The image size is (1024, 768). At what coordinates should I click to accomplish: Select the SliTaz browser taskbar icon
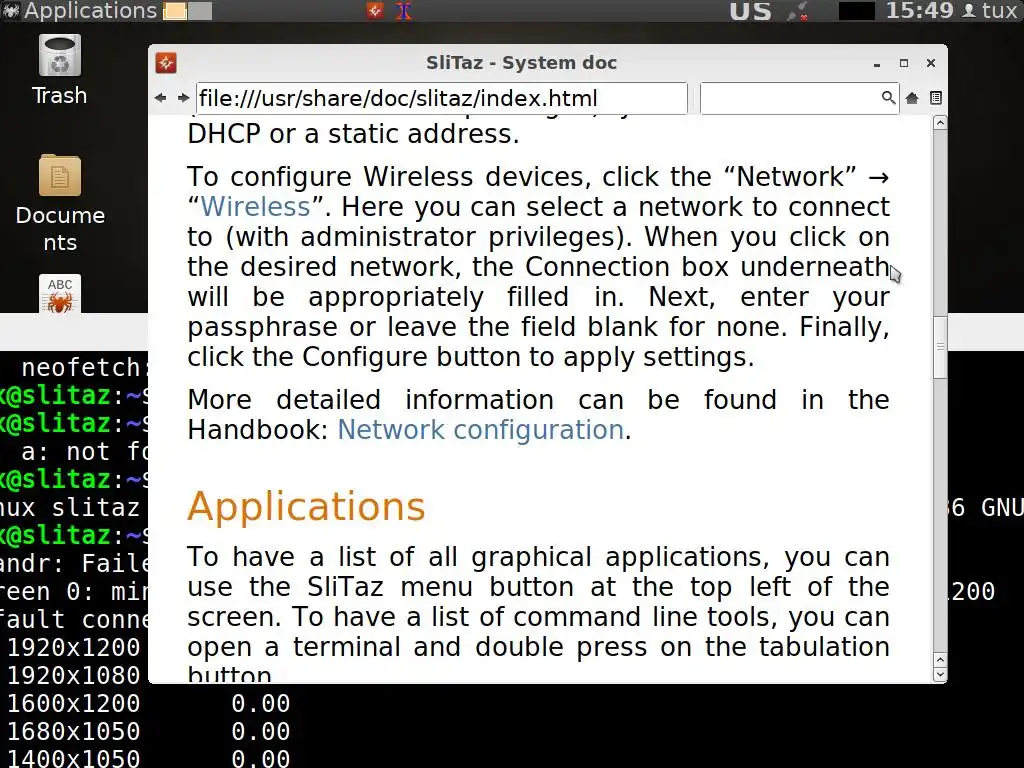point(375,10)
